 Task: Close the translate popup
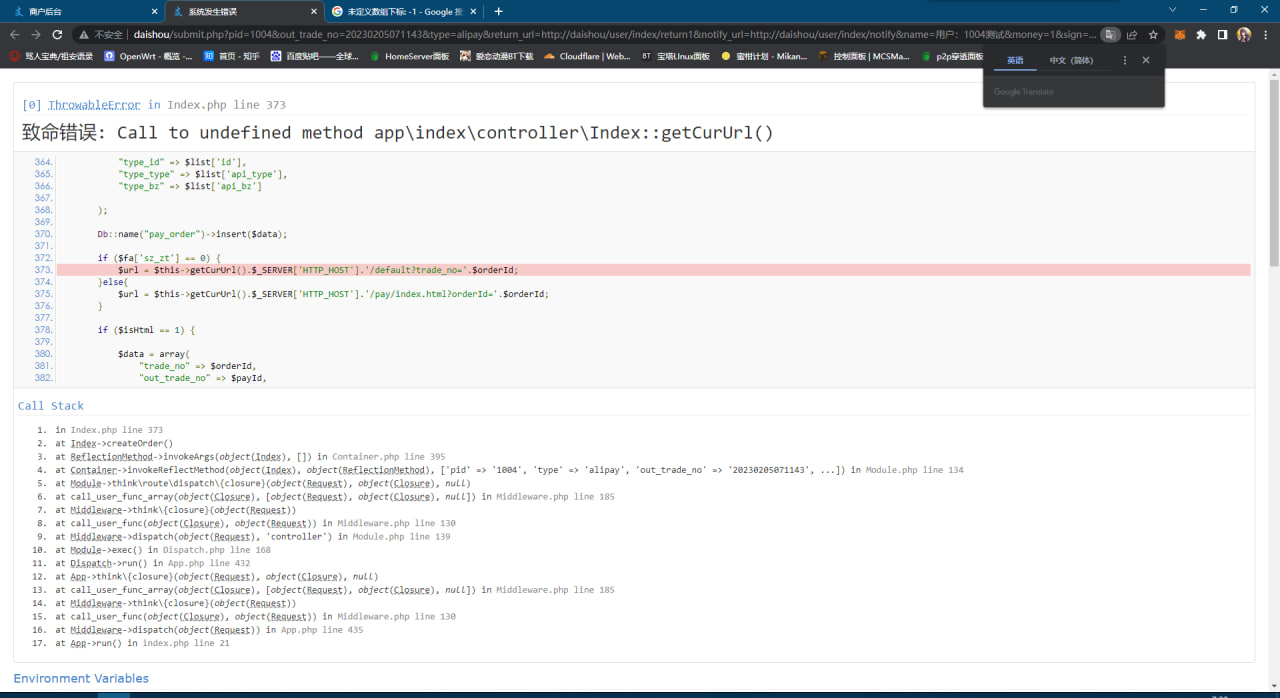tap(1146, 60)
